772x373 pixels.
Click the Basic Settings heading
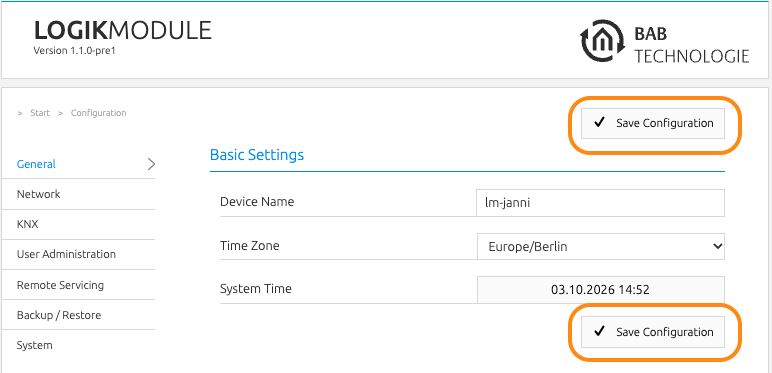point(257,155)
